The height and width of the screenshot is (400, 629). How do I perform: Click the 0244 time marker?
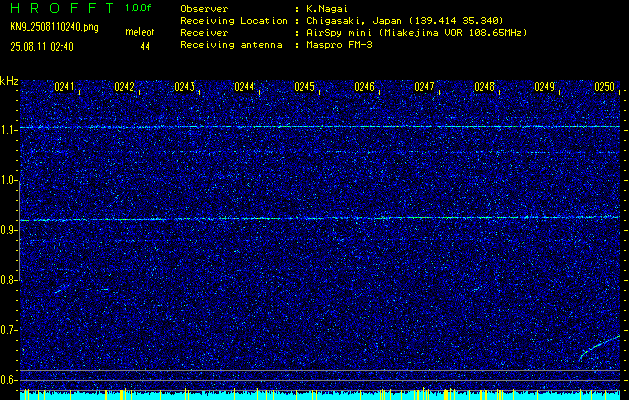click(x=244, y=87)
